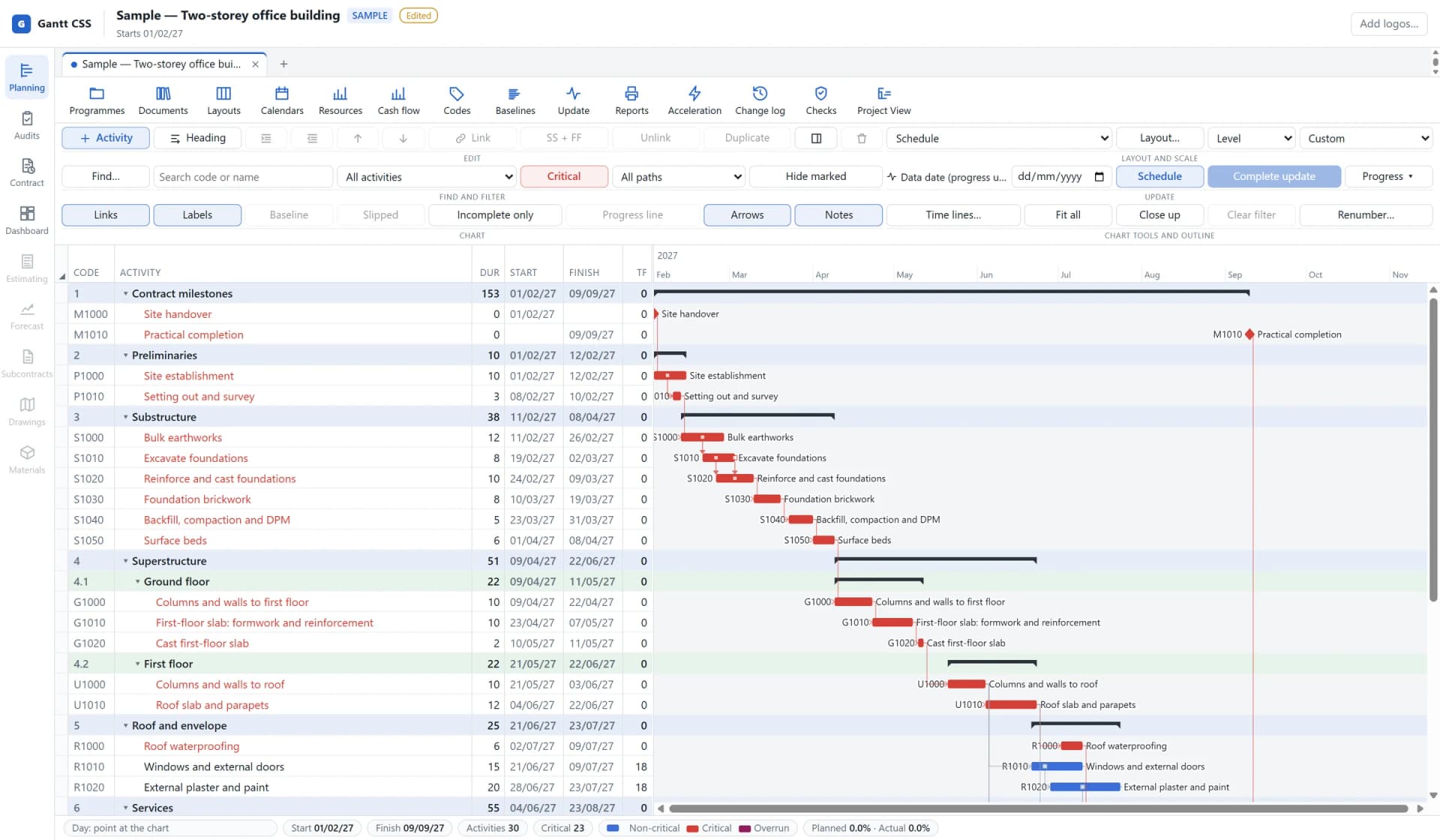Switch to Contract in the sidebar
This screenshot has width=1440, height=840.
click(27, 172)
